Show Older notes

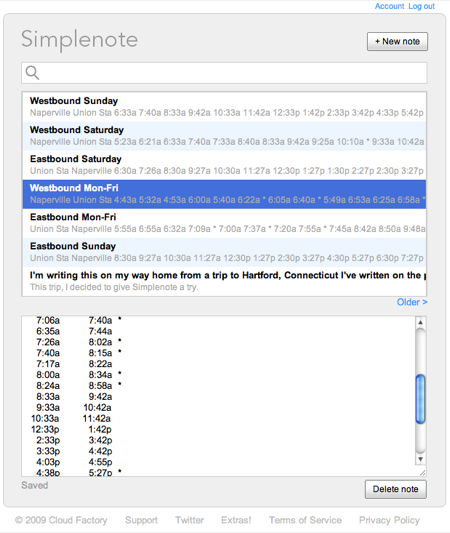(x=412, y=302)
